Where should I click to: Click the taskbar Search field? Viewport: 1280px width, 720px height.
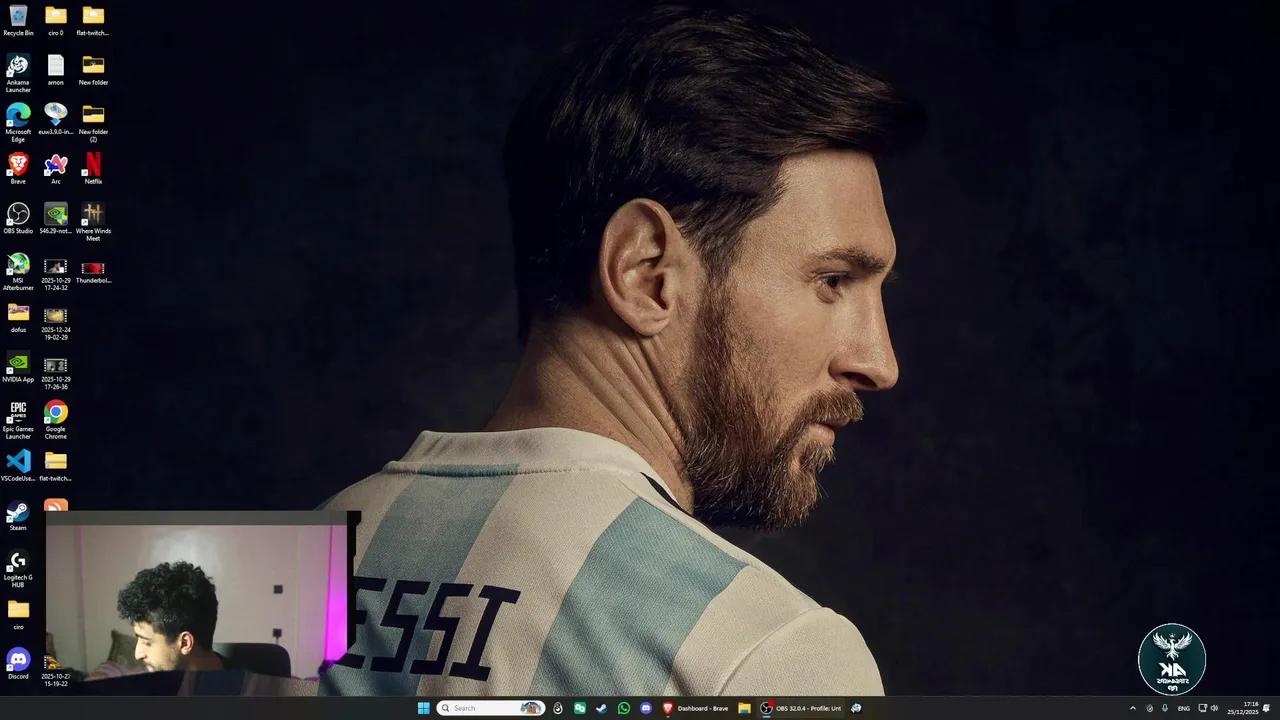[x=488, y=707]
